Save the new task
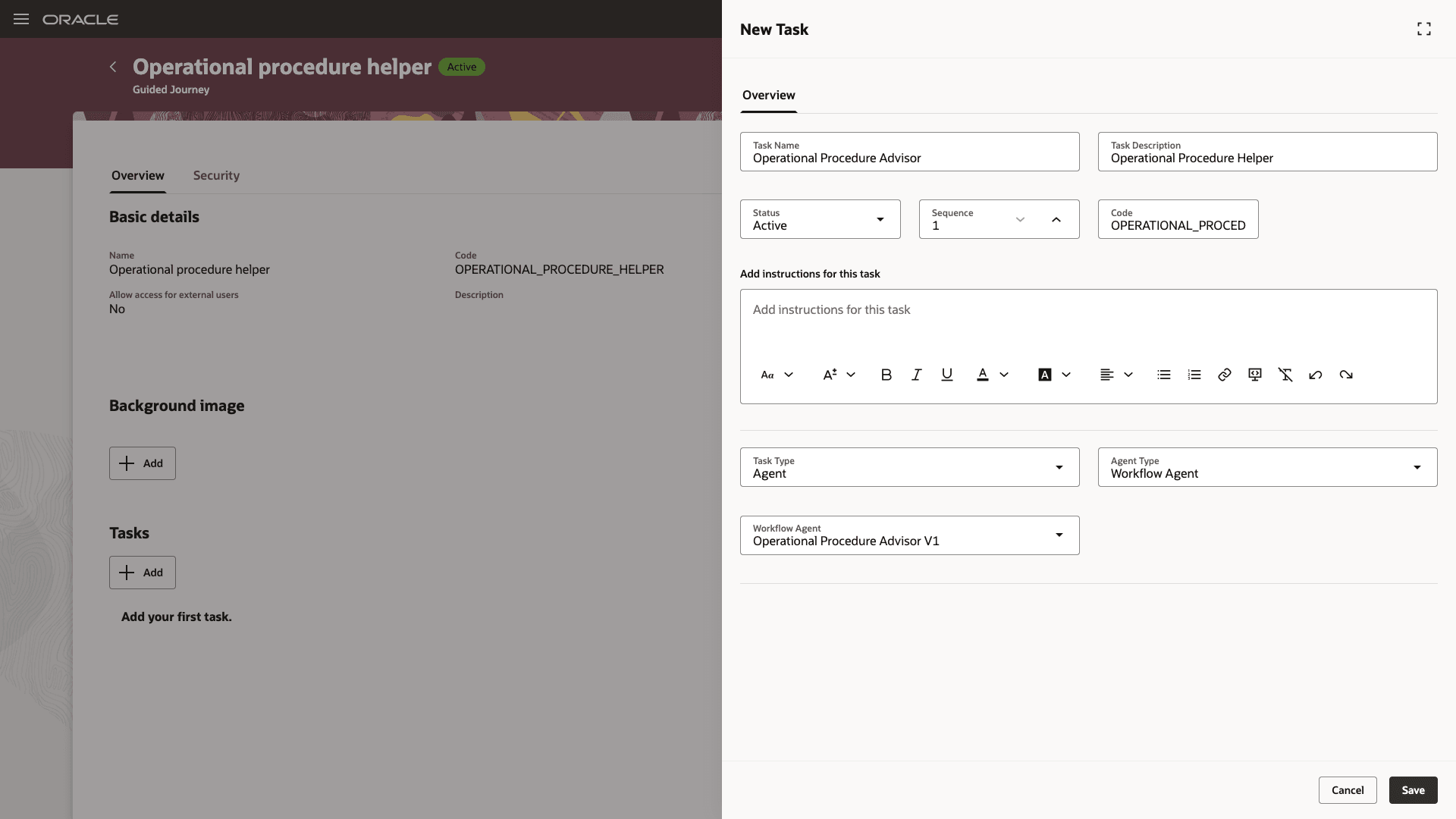The height and width of the screenshot is (819, 1456). click(x=1412, y=789)
